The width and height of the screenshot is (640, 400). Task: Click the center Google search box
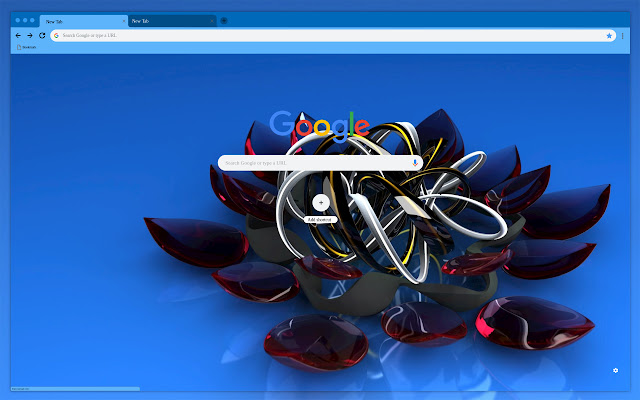pyautogui.click(x=320, y=163)
